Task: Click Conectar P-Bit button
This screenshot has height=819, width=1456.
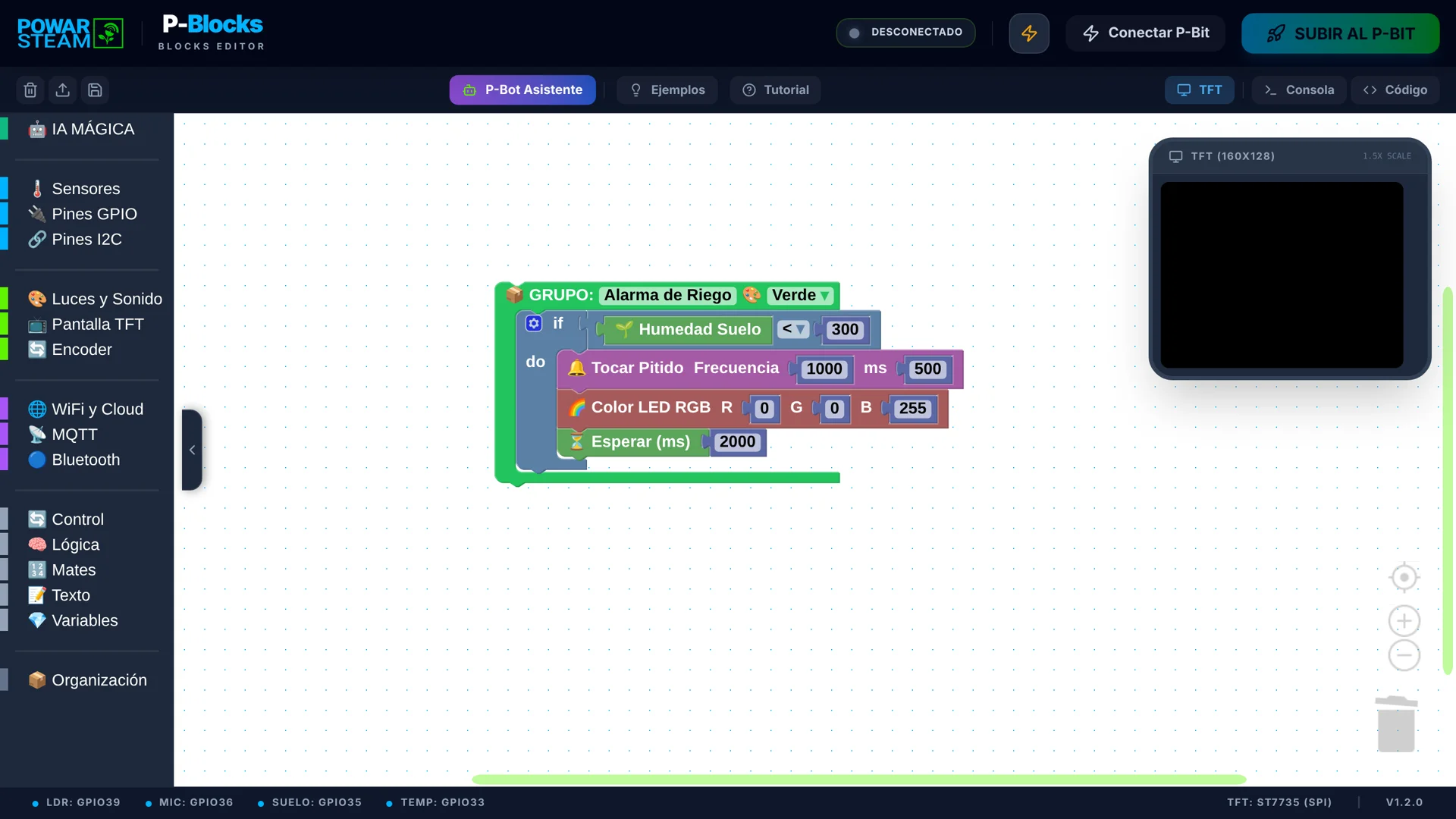Action: [x=1145, y=33]
